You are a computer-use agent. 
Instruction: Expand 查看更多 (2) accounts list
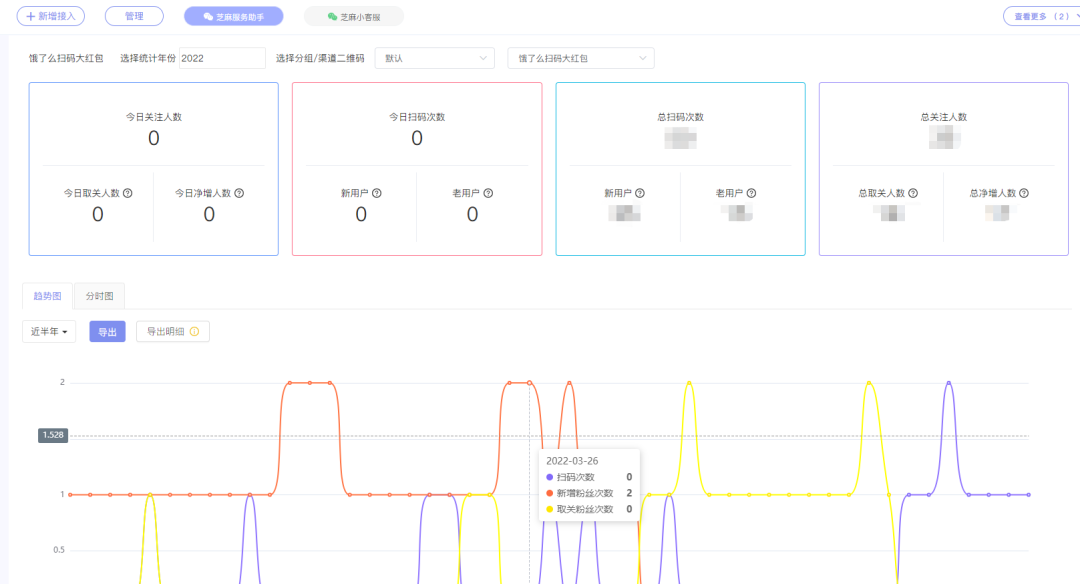point(1041,16)
